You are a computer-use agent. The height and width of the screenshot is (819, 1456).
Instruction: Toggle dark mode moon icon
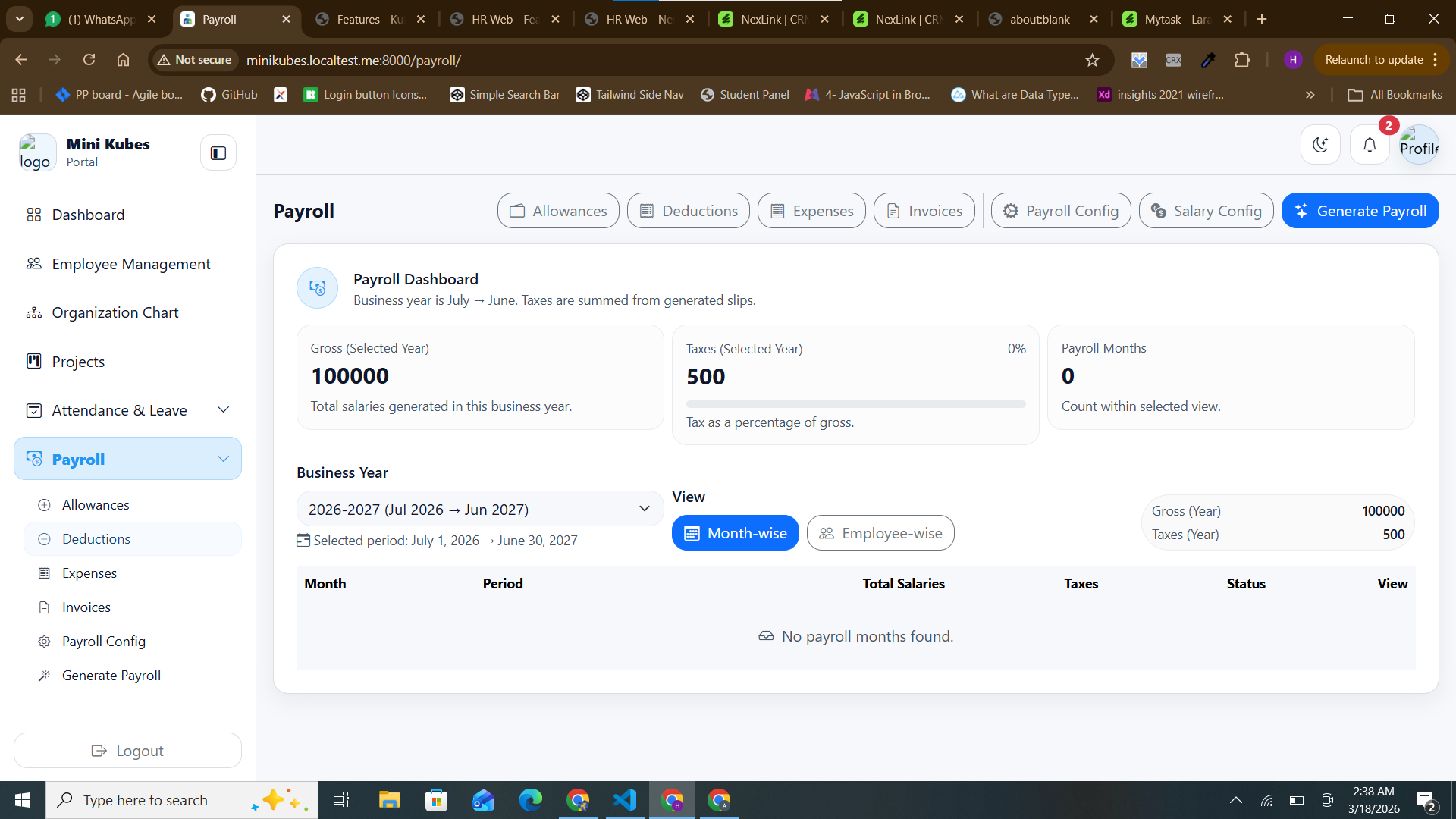[x=1320, y=145]
